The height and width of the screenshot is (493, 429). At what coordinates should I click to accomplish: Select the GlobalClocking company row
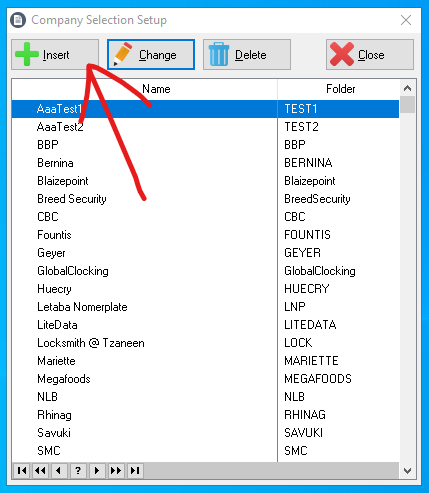(x=205, y=271)
